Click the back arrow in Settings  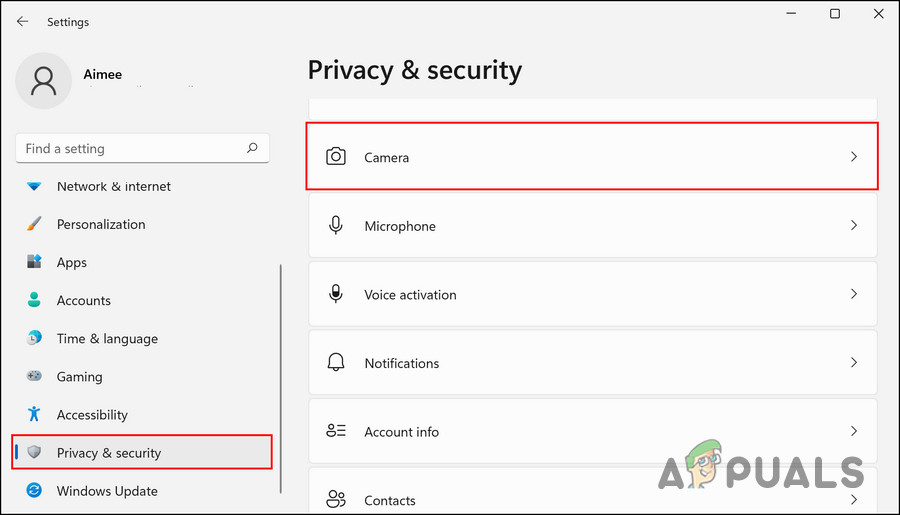point(22,21)
